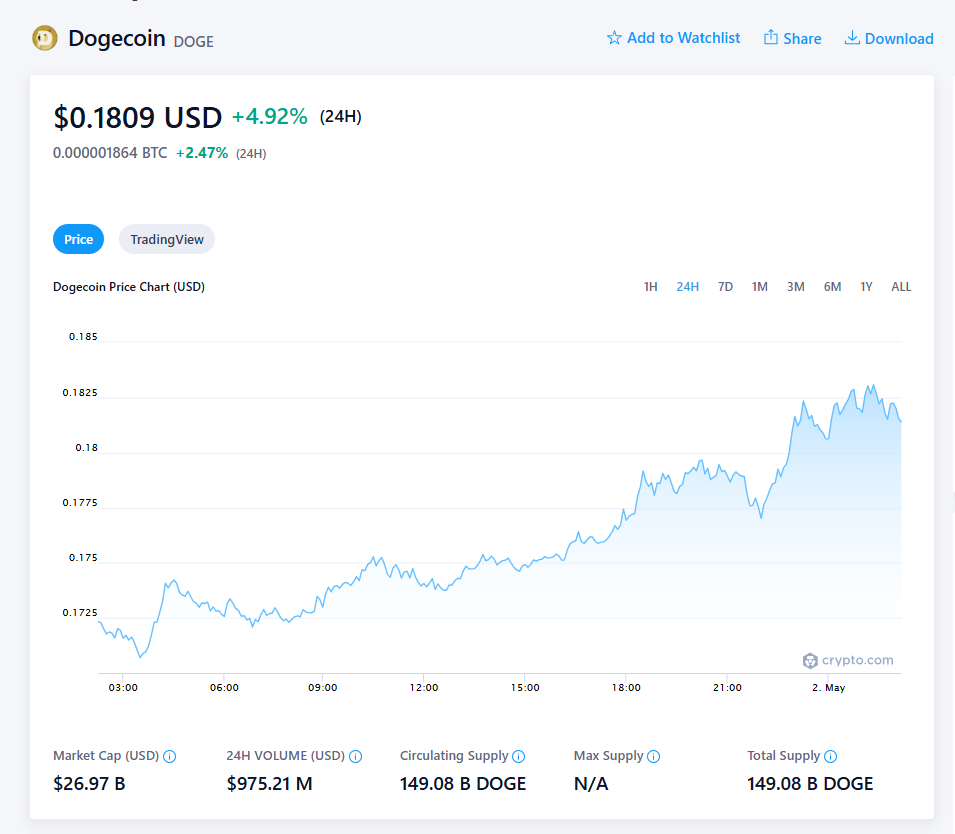955x834 pixels.
Task: Select the Price chart tab
Action: pos(79,239)
